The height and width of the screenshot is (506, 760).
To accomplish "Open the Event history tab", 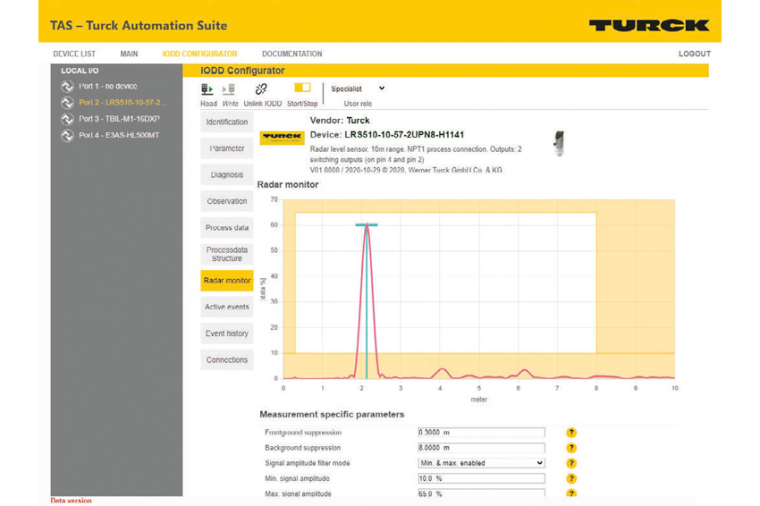I will pyautogui.click(x=227, y=333).
